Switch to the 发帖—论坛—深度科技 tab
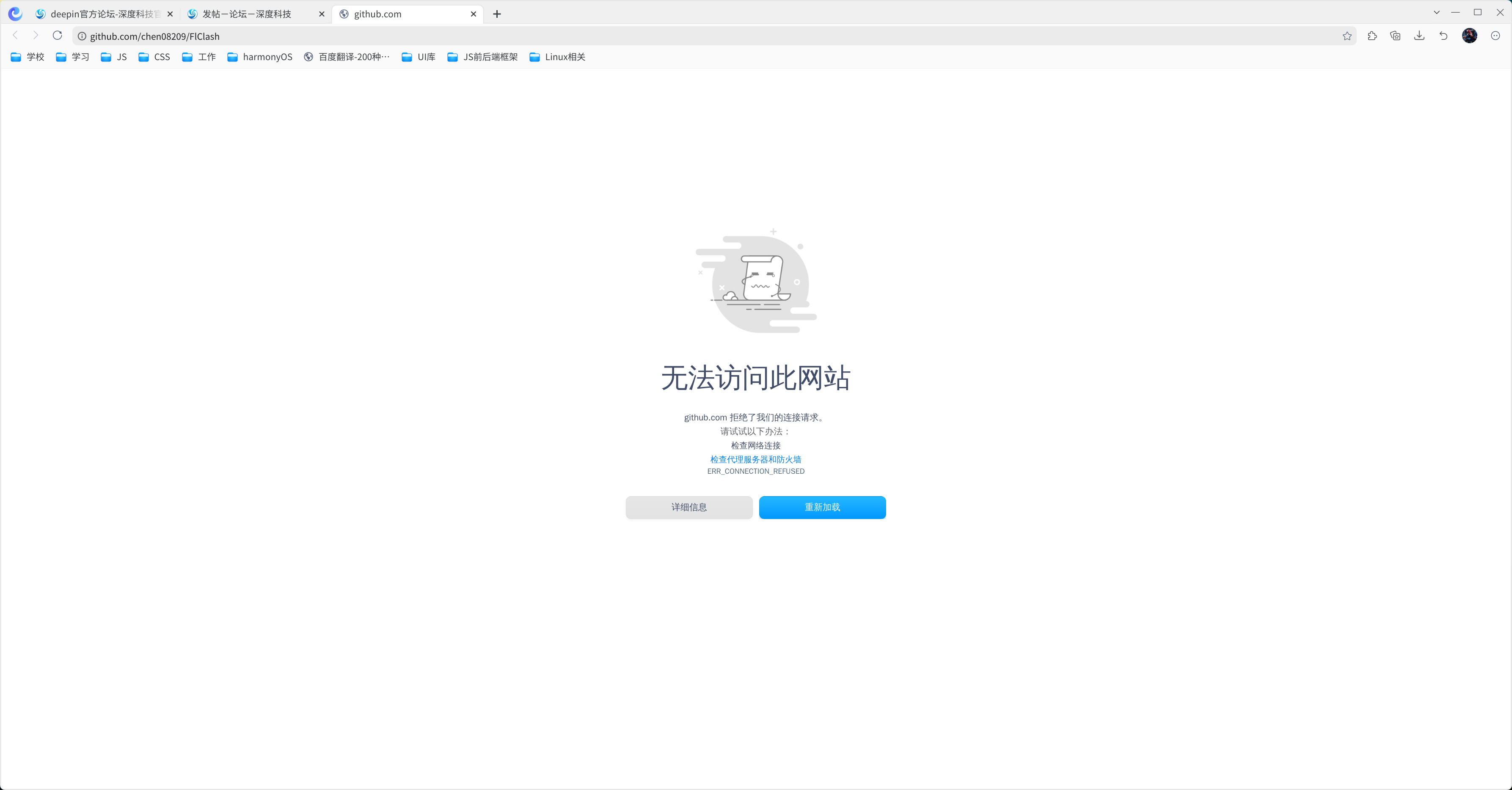 [256, 14]
